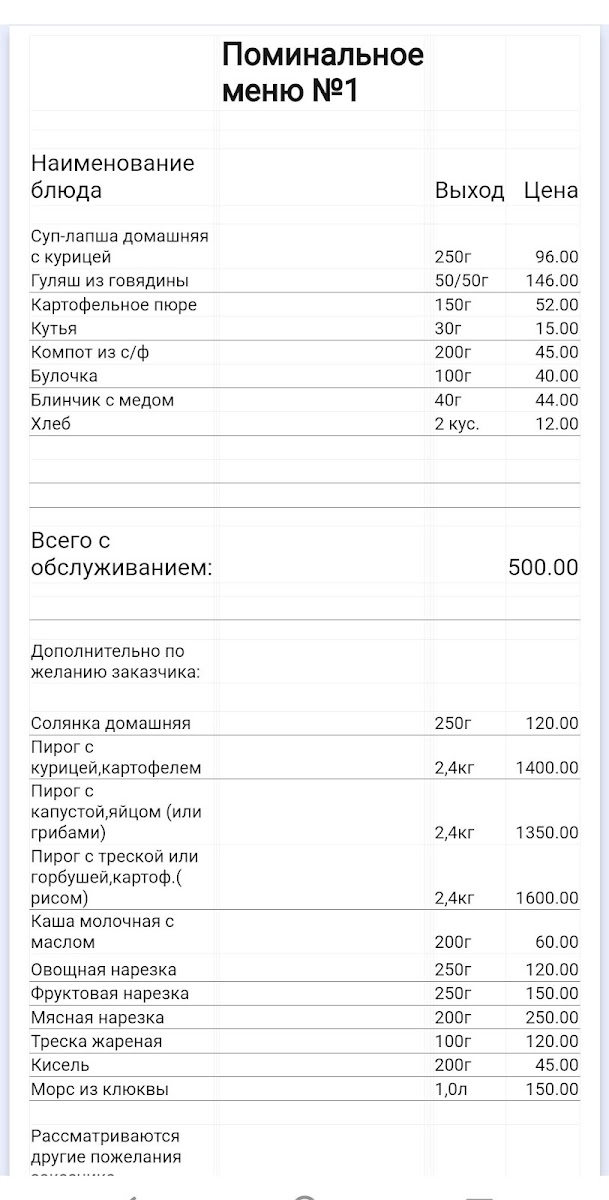Select the "Наименование блюда" header cell
The height and width of the screenshot is (1200, 609).
point(112,177)
